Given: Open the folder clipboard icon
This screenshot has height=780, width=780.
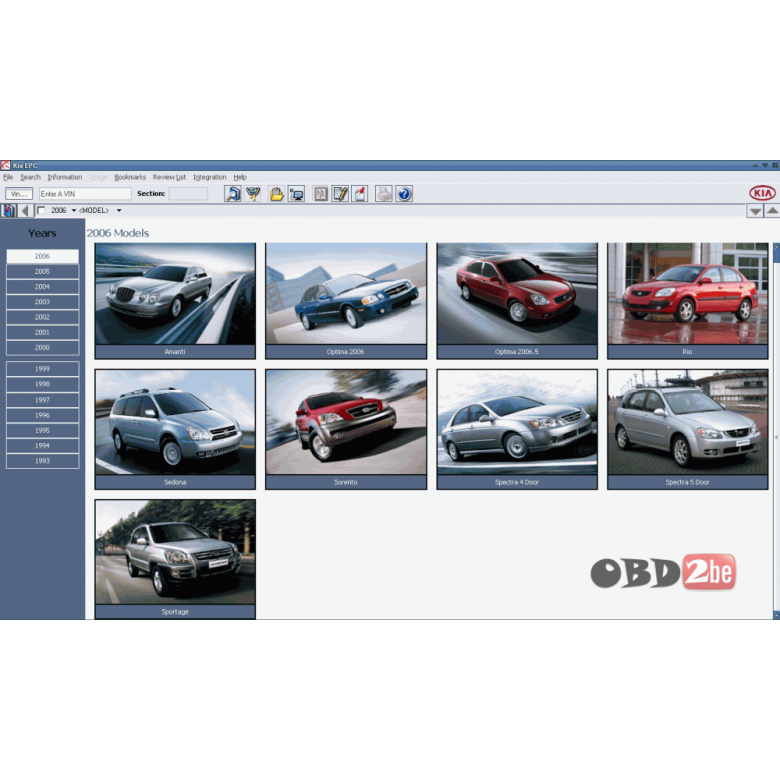Looking at the screenshot, I should click(x=277, y=194).
